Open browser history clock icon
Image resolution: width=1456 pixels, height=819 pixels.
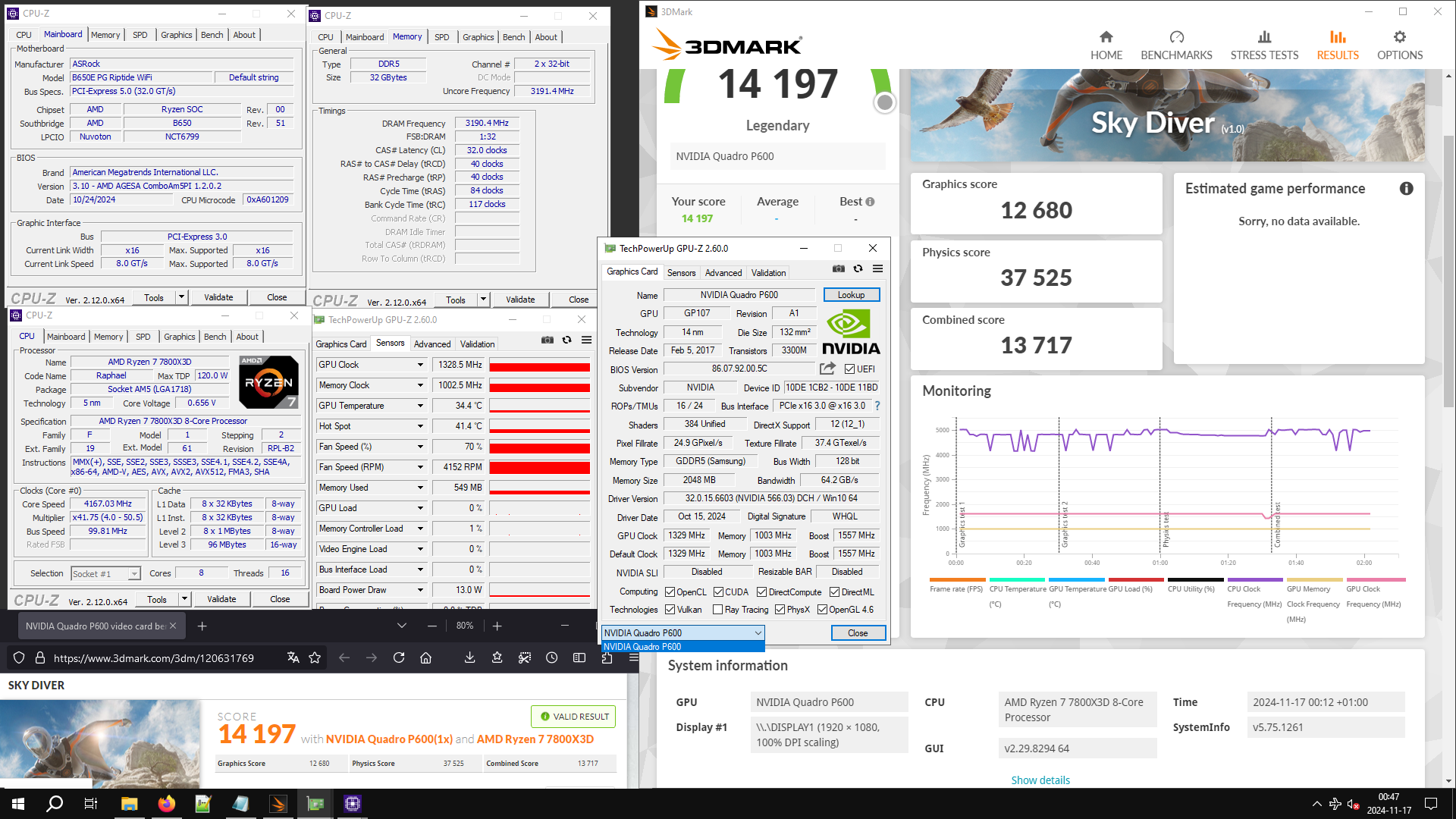[552, 657]
